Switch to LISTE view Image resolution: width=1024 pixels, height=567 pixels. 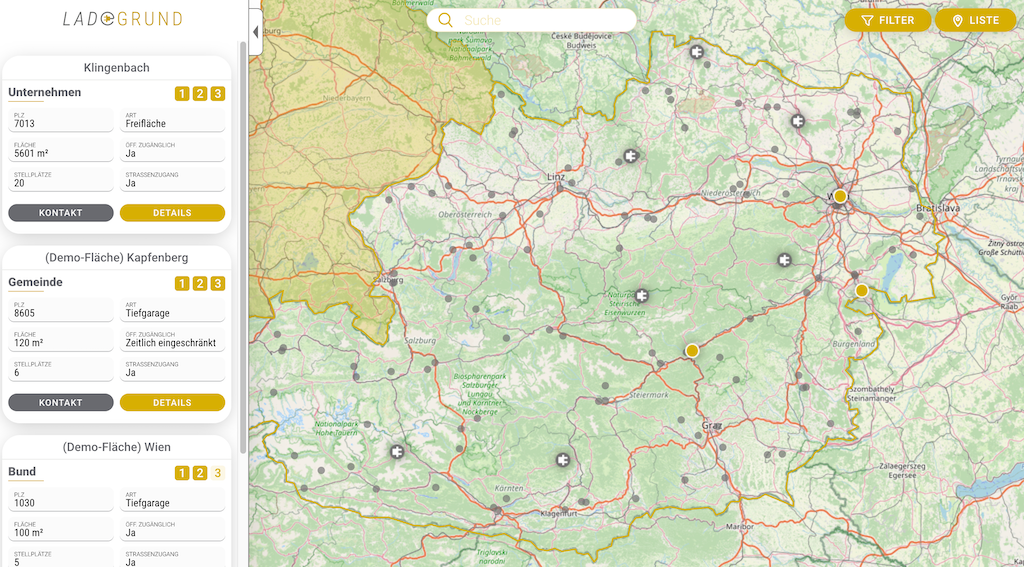click(976, 20)
